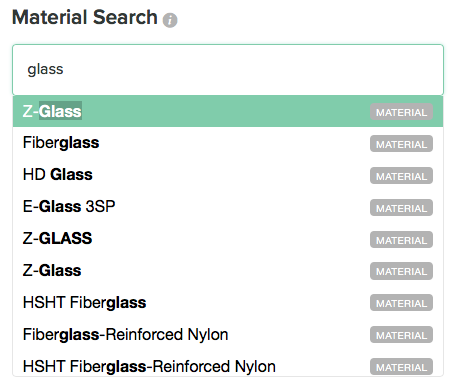
Task: Click the MATERIAL badge on highlighted green row
Action: click(x=401, y=112)
